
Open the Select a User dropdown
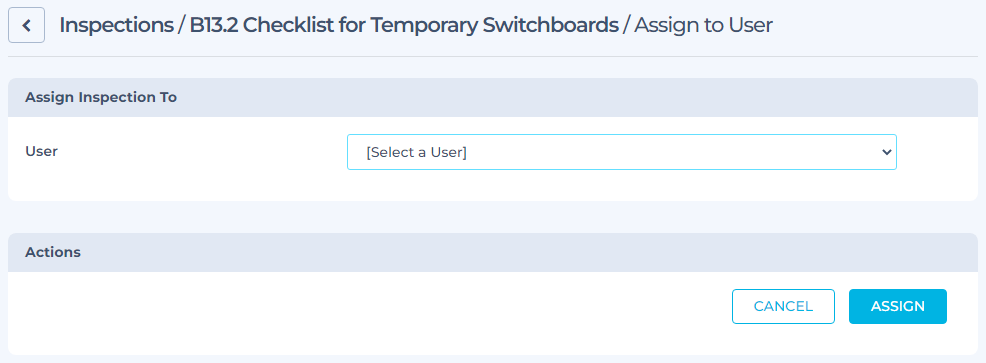(621, 152)
